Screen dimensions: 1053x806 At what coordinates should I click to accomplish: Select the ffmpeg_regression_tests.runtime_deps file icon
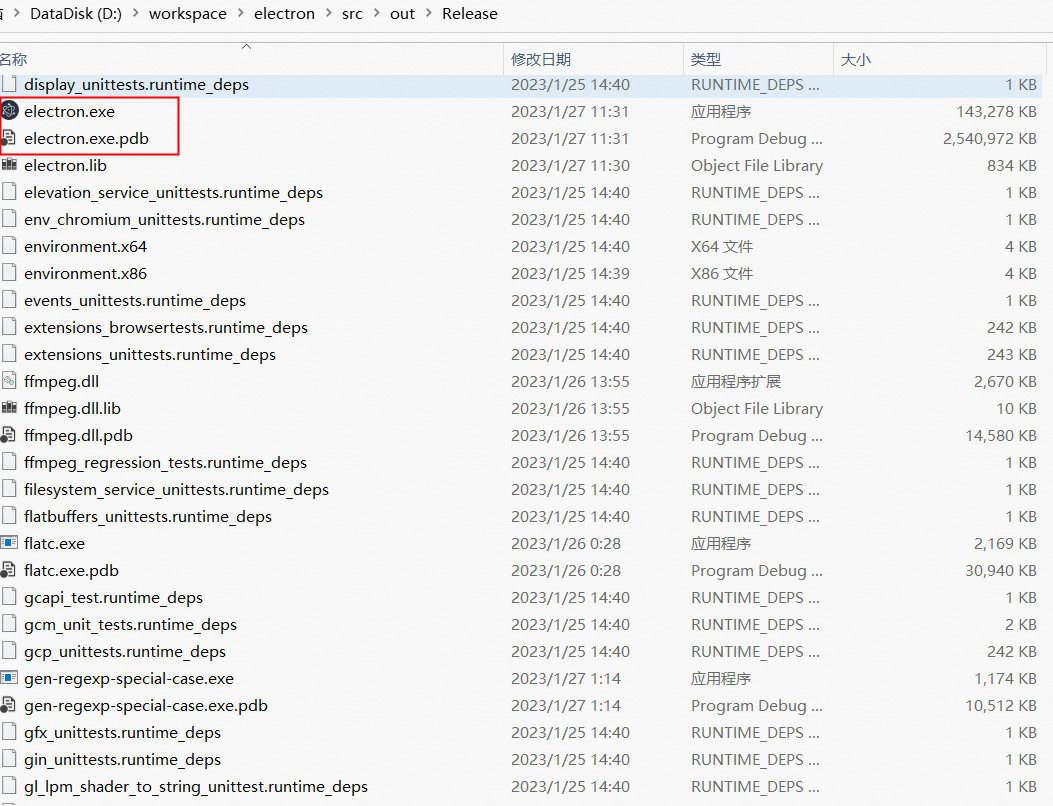coord(9,462)
